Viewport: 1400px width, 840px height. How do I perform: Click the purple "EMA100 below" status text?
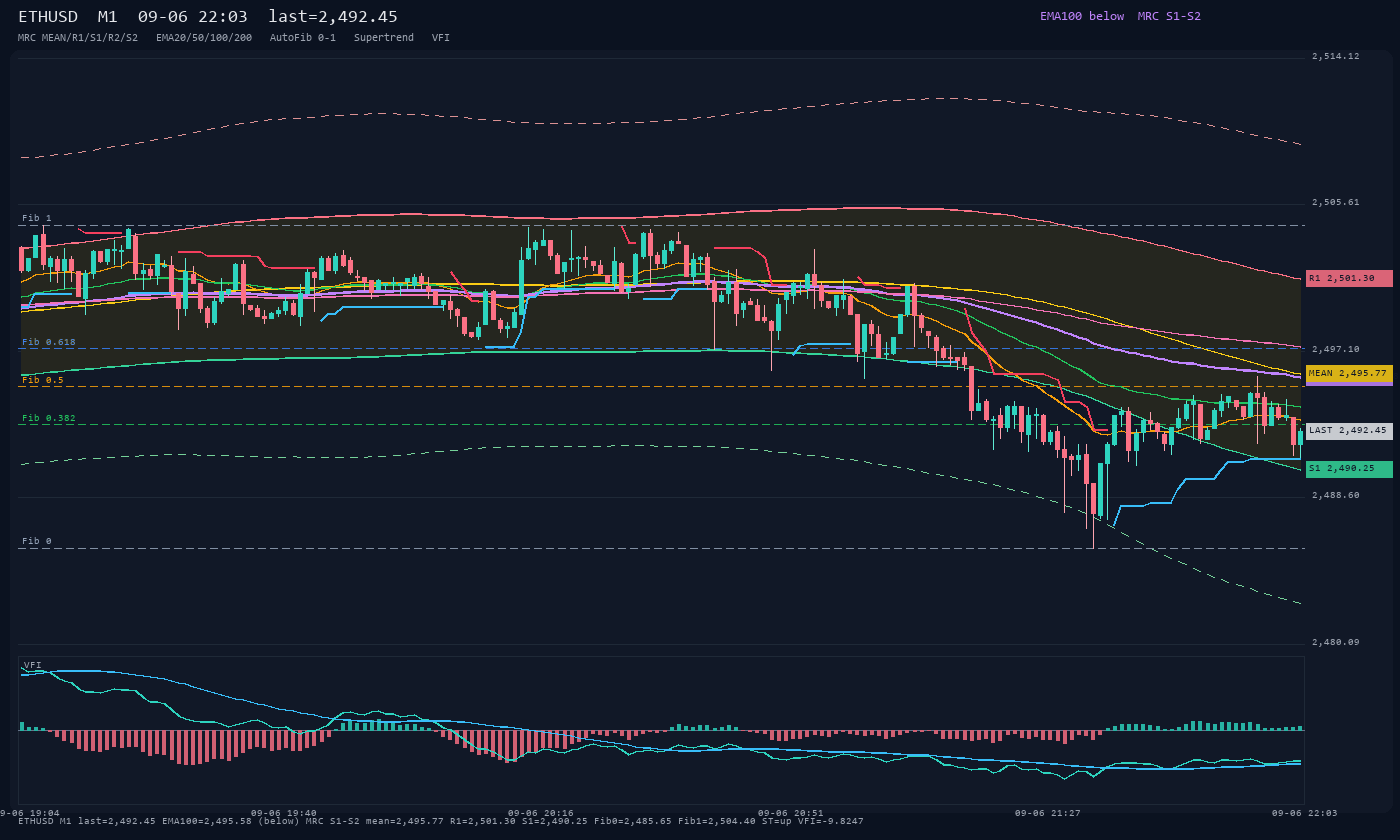tap(1082, 16)
